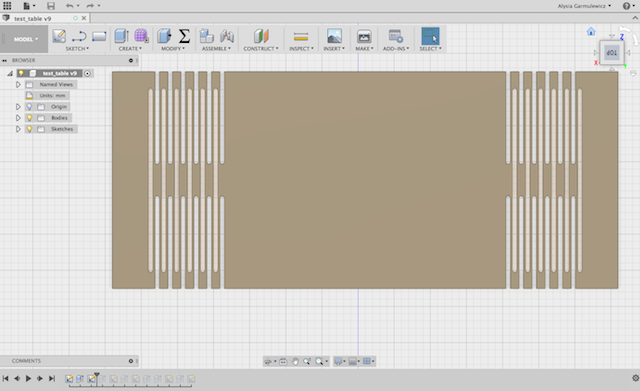640x391 pixels.
Task: Toggle visibility bulb of test_table v9
Action: [x=21, y=73]
